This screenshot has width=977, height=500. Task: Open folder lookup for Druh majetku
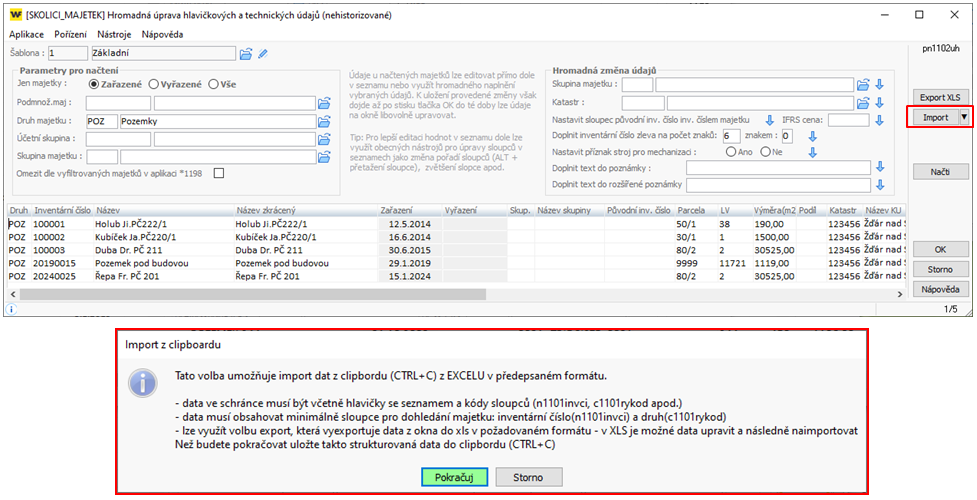click(x=324, y=120)
